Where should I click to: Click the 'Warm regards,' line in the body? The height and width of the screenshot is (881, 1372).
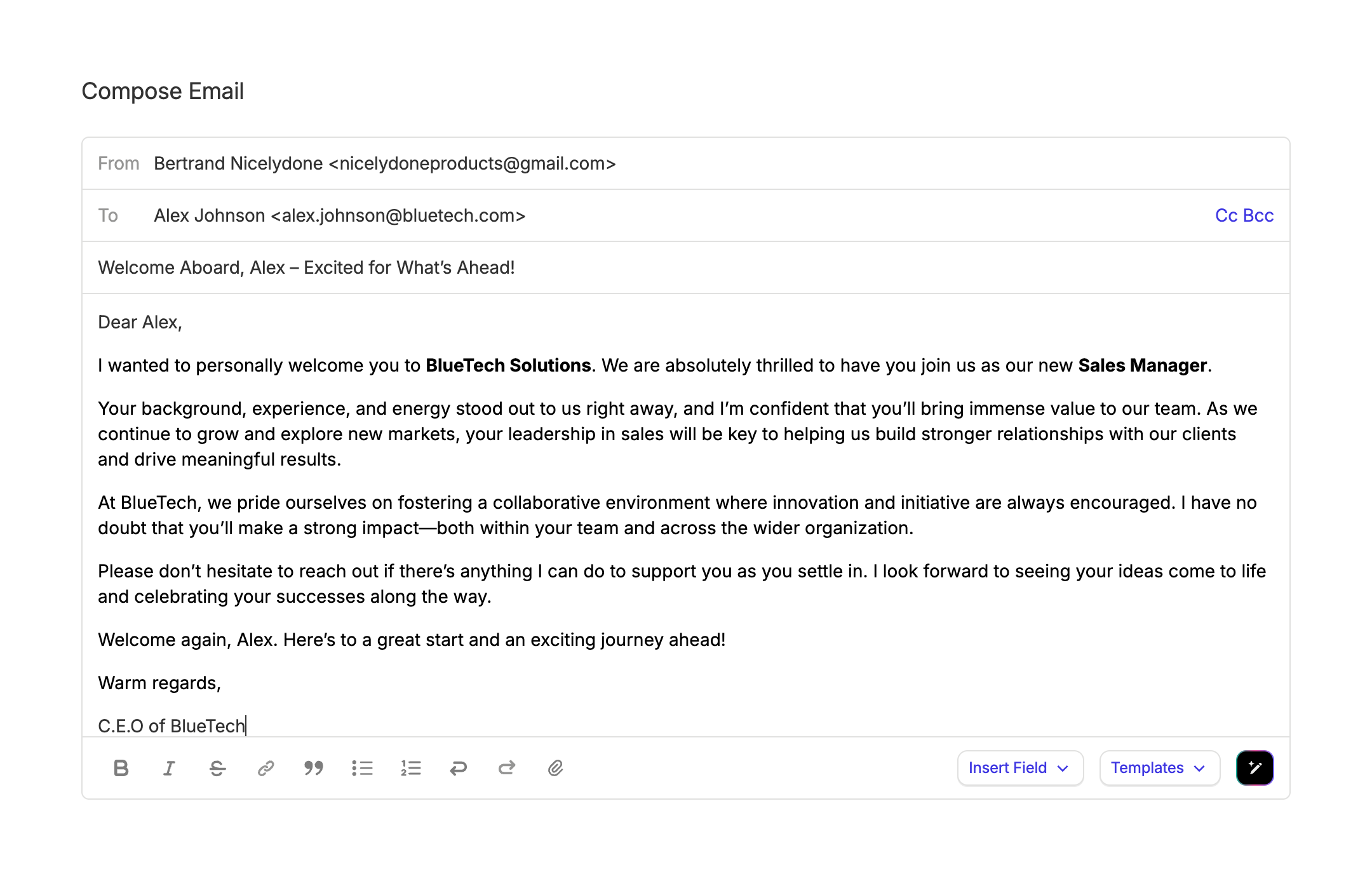pyautogui.click(x=159, y=683)
